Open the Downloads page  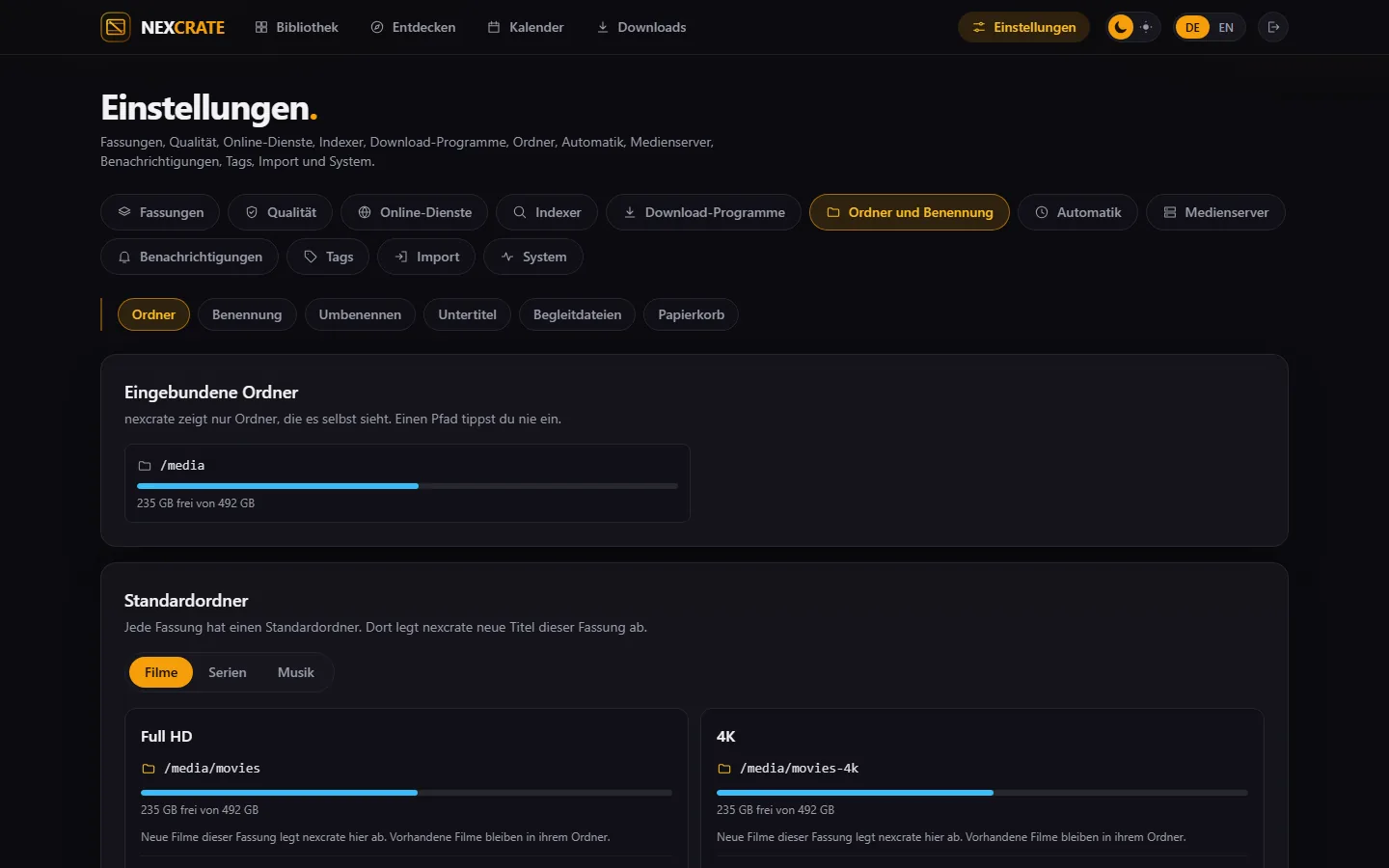click(x=641, y=27)
